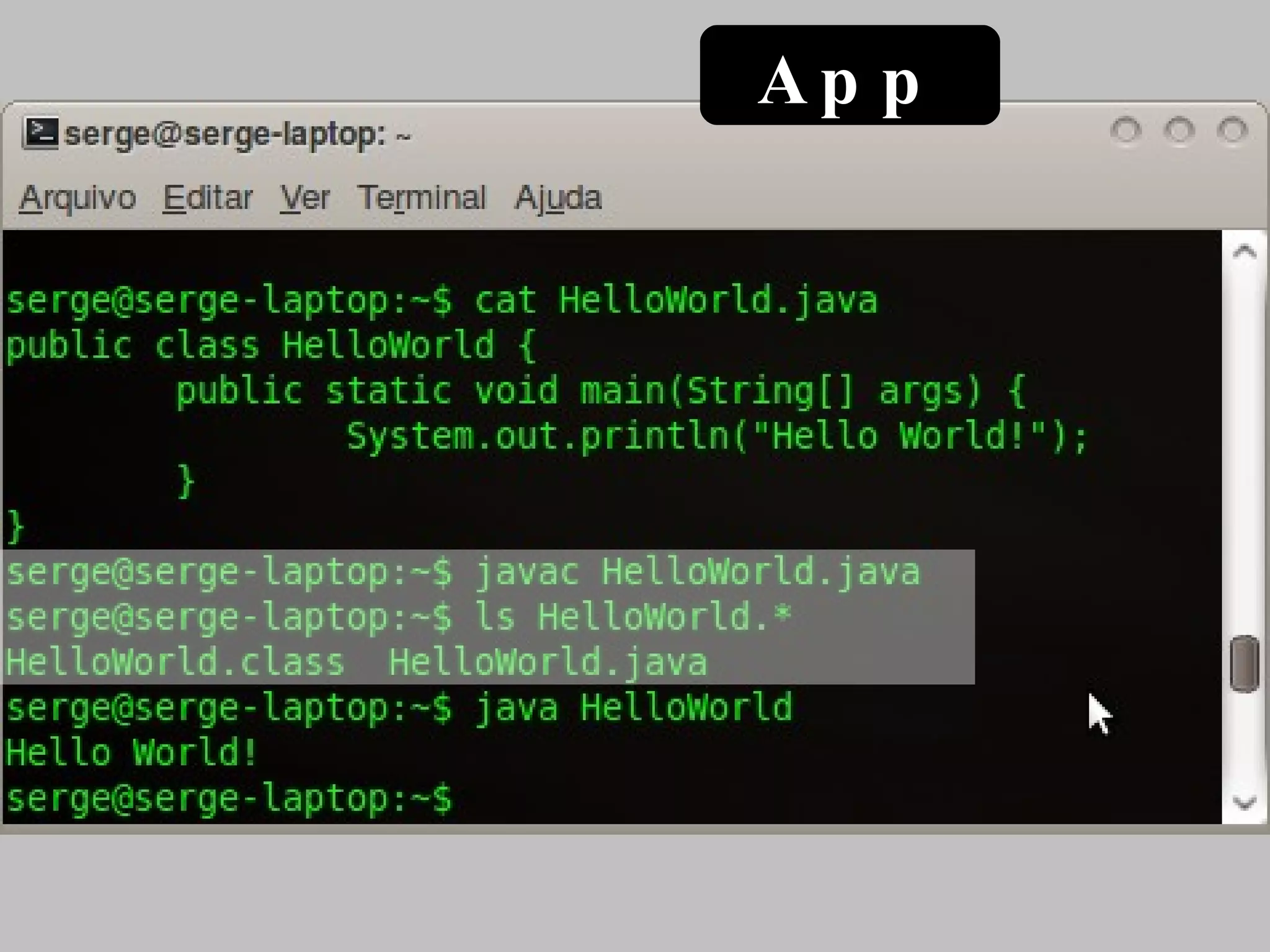Open the Ver menu
The width and height of the screenshot is (1270, 952).
(x=304, y=198)
